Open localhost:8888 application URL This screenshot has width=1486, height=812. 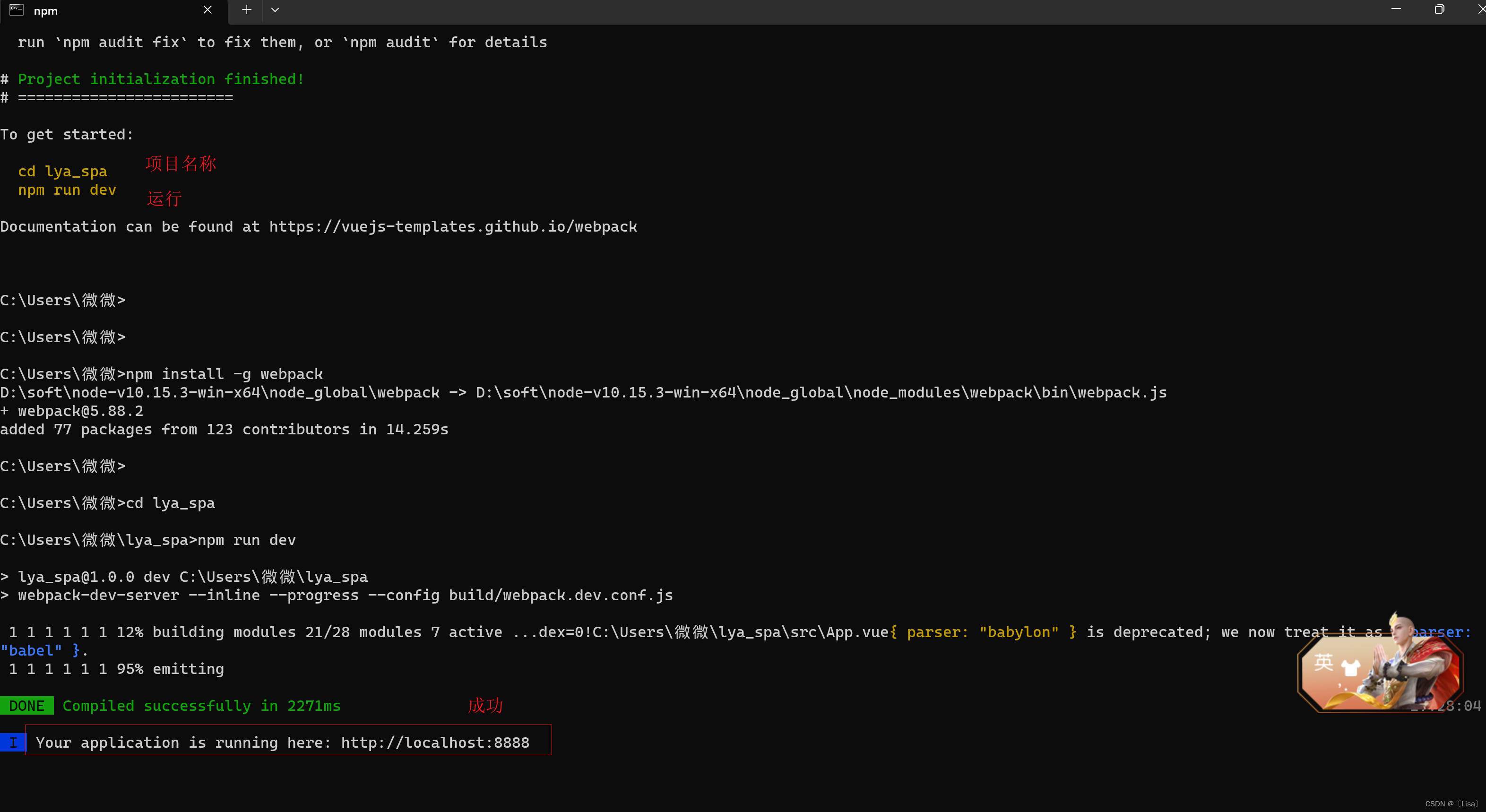435,742
